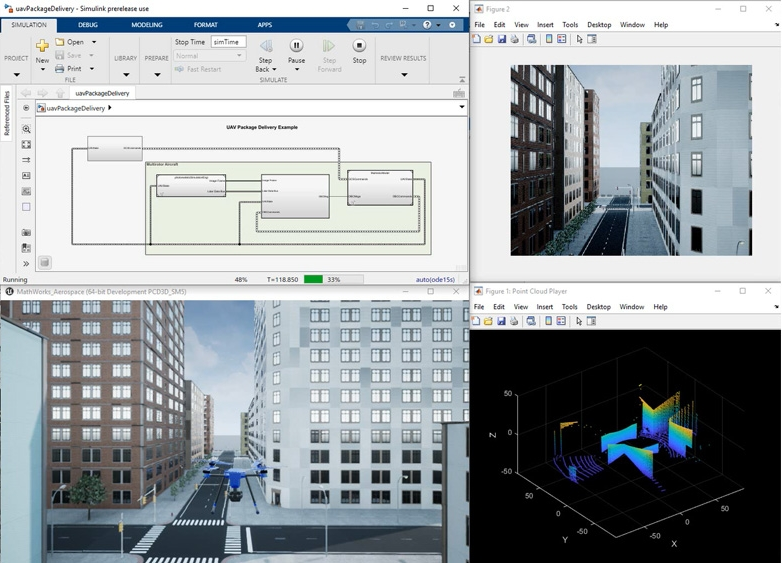Toggle Insert Colorbar in Point Cloud Player
This screenshot has height=563, width=782.
pos(549,321)
